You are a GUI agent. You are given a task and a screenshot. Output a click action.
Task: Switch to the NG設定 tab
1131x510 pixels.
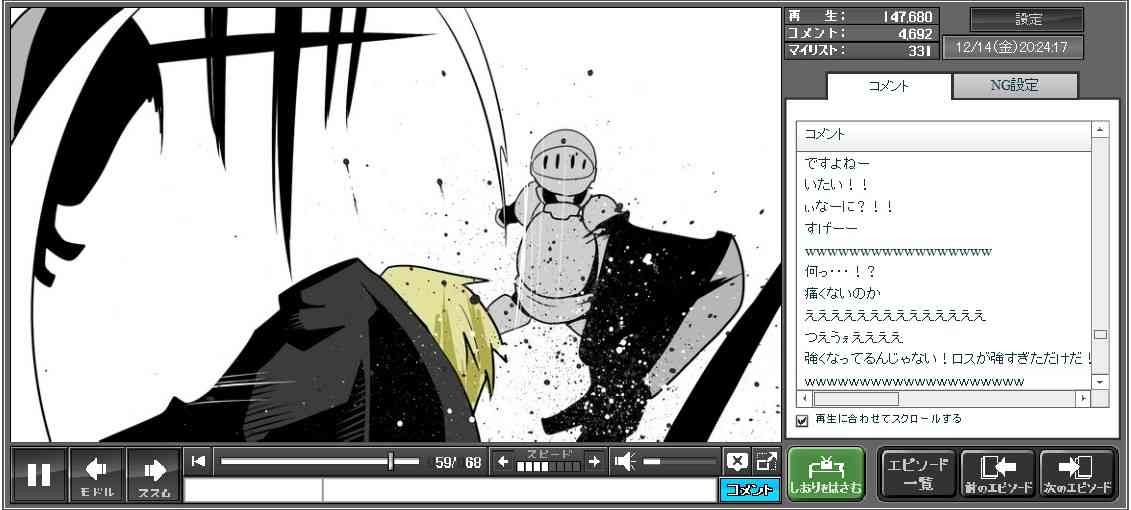(1014, 86)
